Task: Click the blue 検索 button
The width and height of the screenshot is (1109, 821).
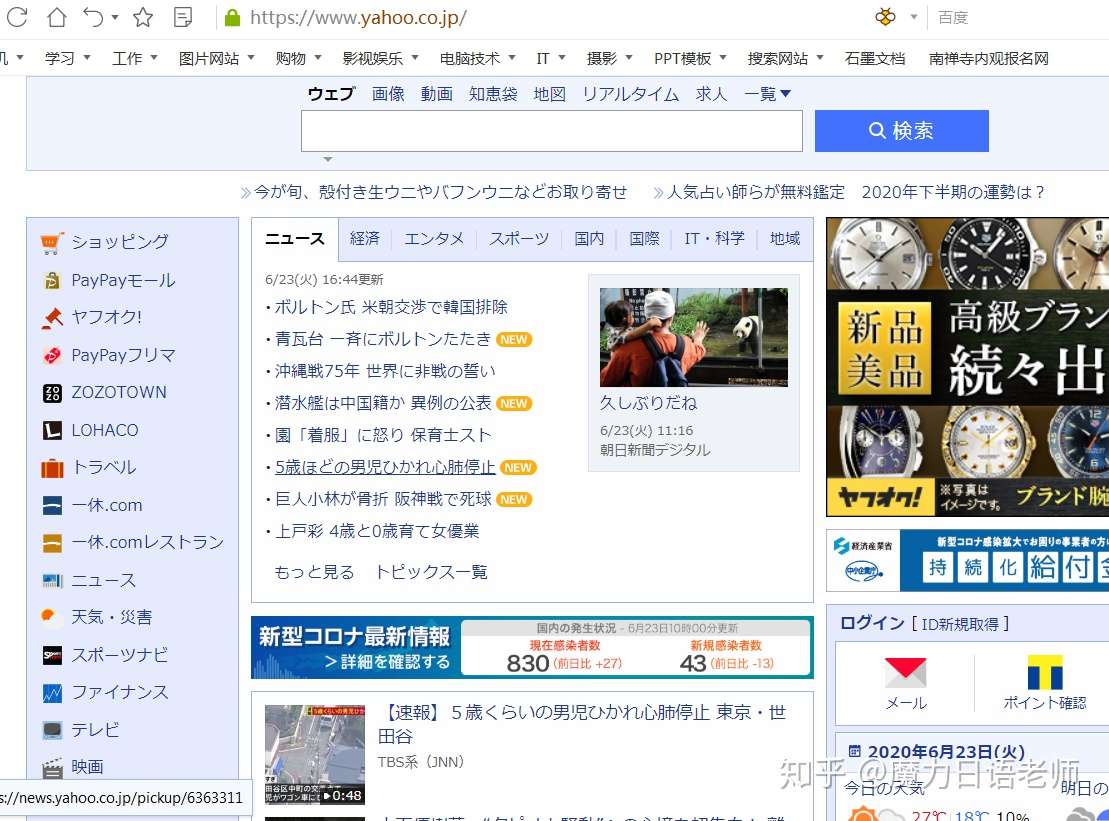Action: click(x=901, y=131)
